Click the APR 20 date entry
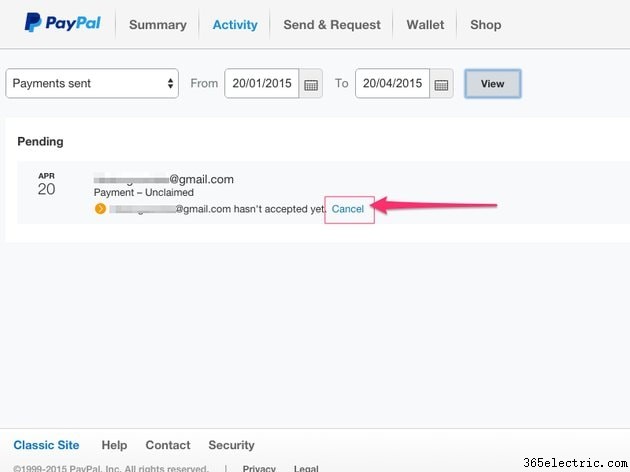 [x=47, y=185]
